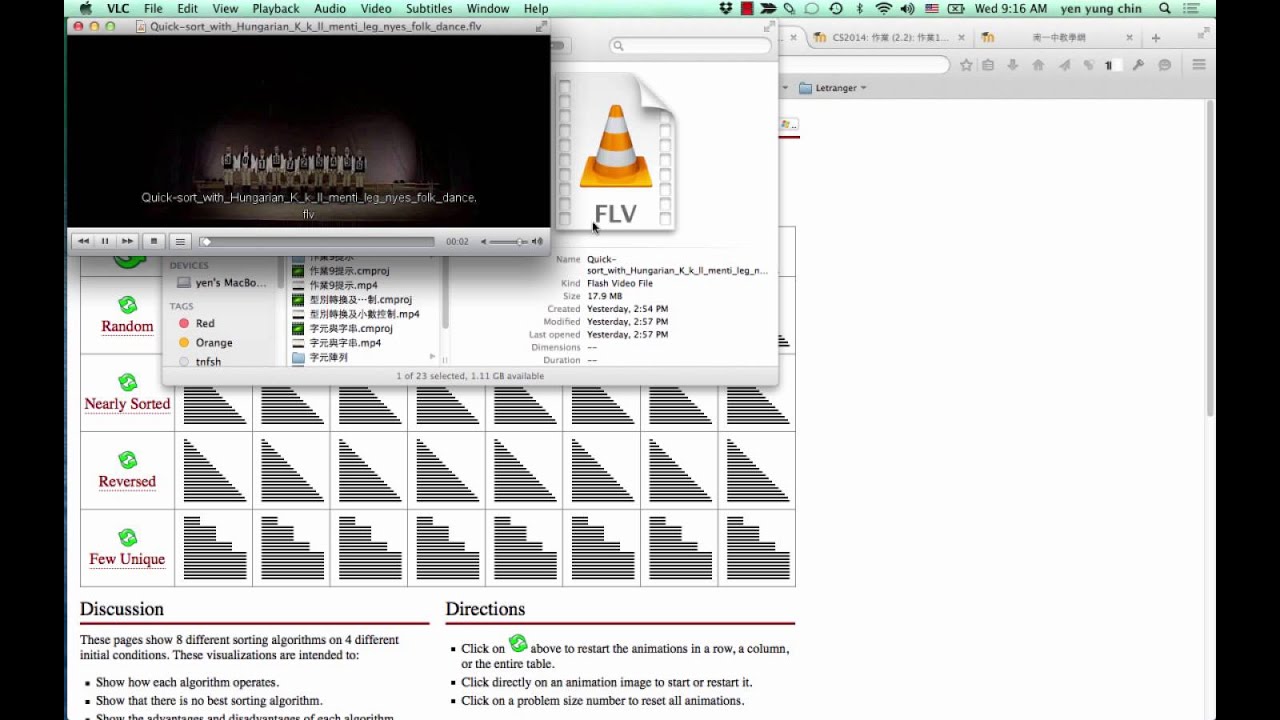
Task: Click the VLC fast-forward button
Action: click(x=127, y=241)
